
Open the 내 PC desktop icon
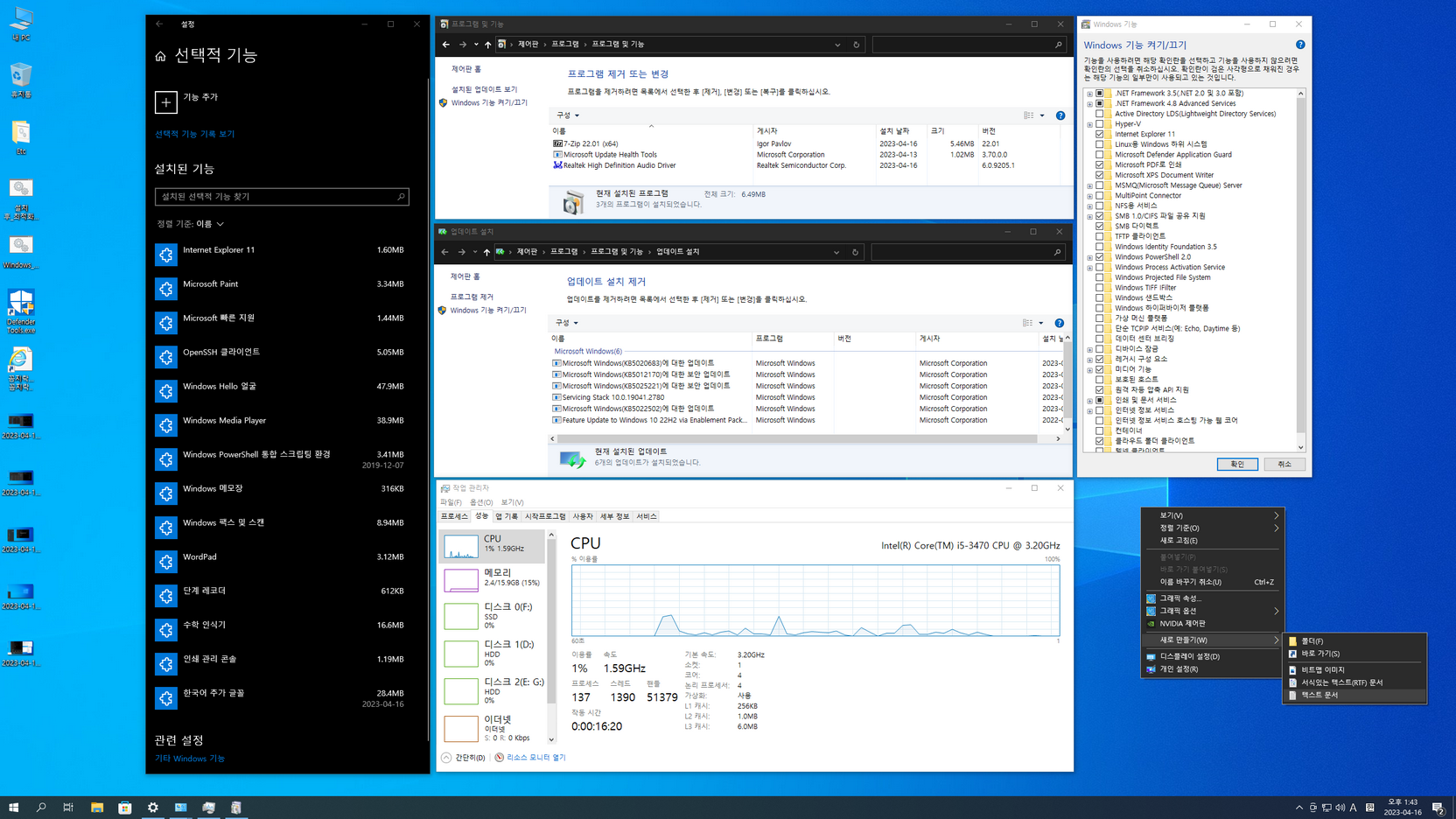pyautogui.click(x=21, y=24)
